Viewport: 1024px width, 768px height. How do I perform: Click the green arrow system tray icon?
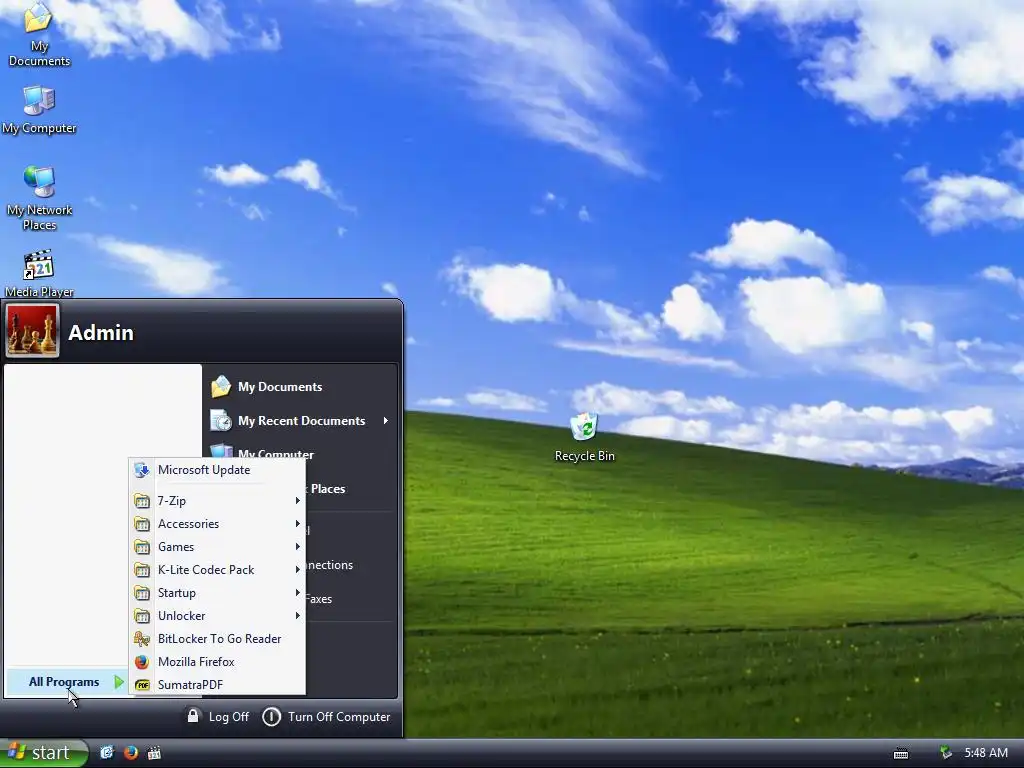[x=946, y=753]
